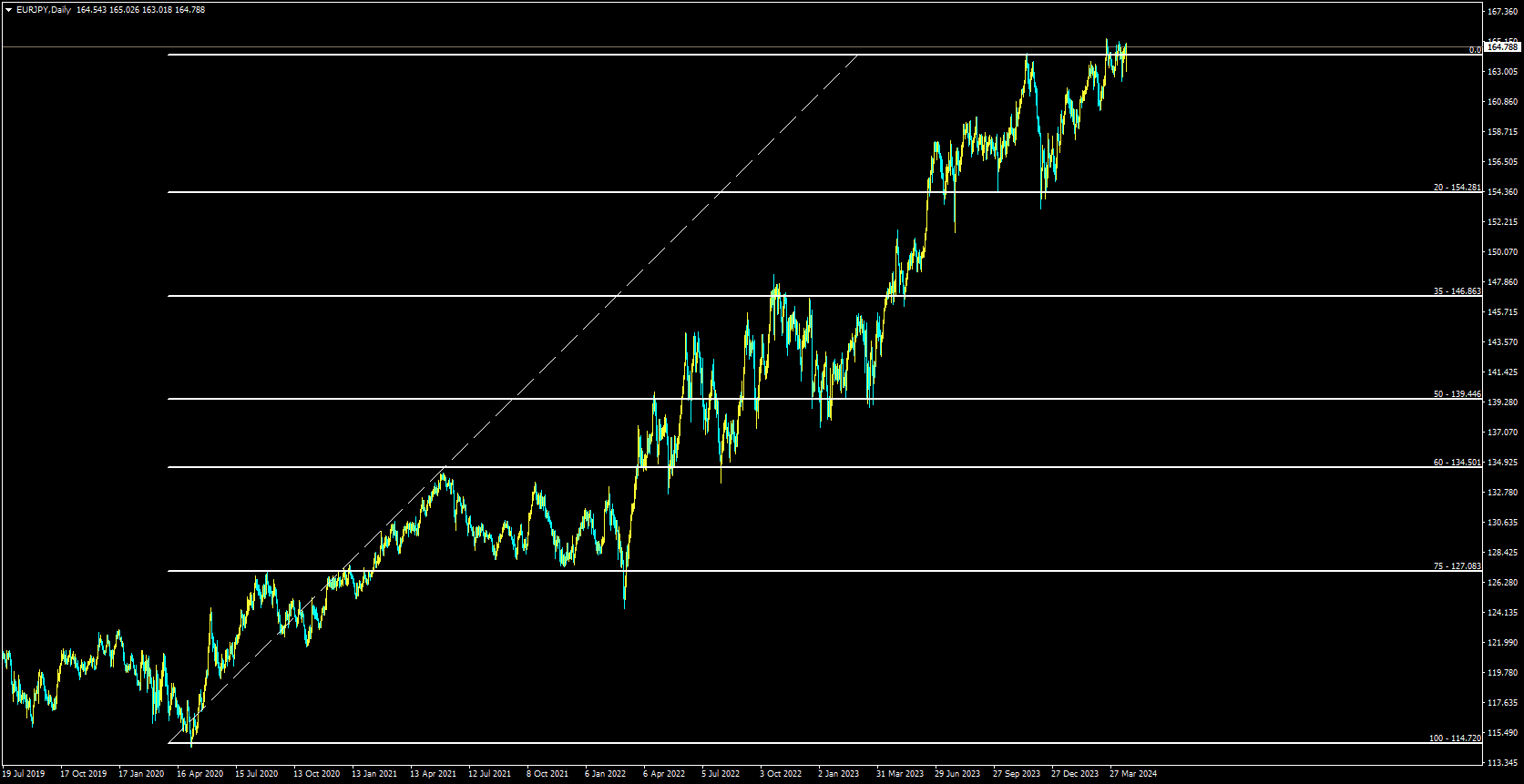Click price scale value 115.490
Image resolution: width=1524 pixels, height=784 pixels.
click(x=1502, y=732)
